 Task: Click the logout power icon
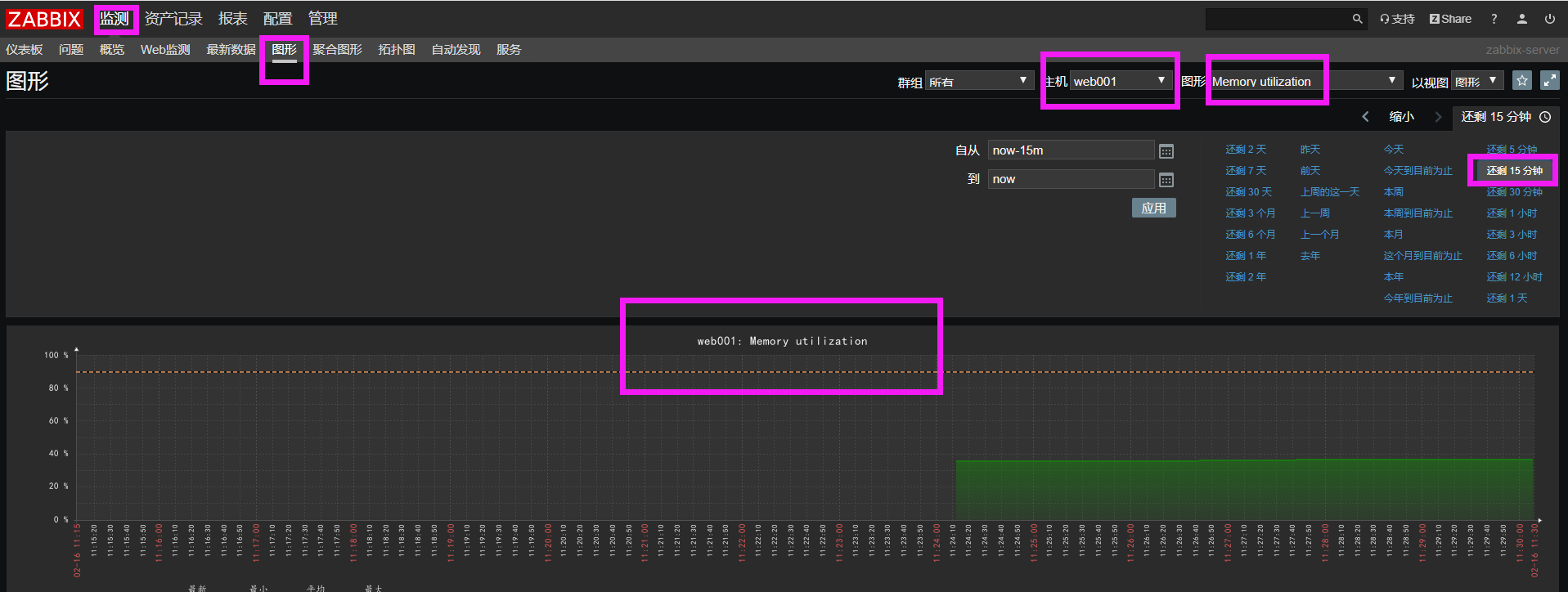(1550, 19)
